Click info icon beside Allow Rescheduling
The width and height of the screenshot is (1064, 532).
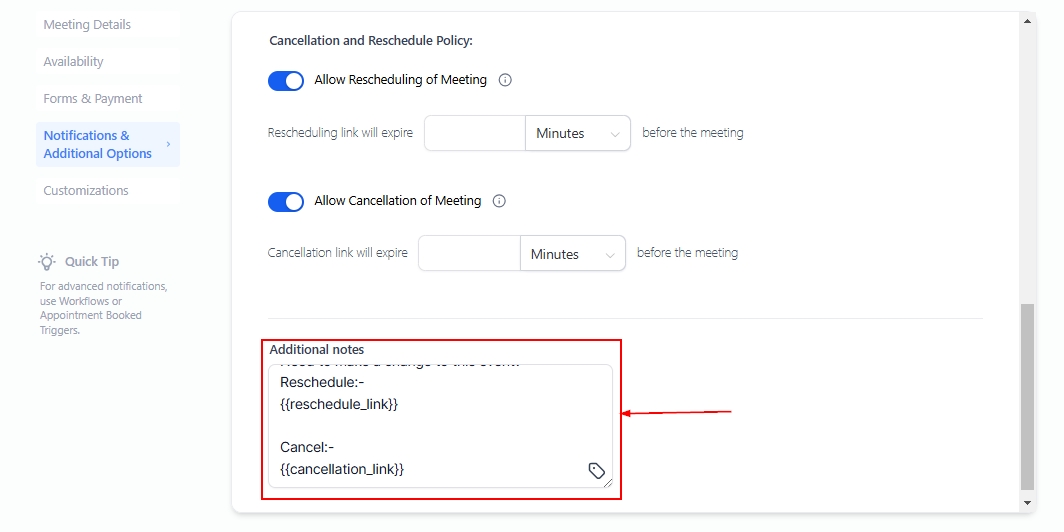pyautogui.click(x=505, y=80)
